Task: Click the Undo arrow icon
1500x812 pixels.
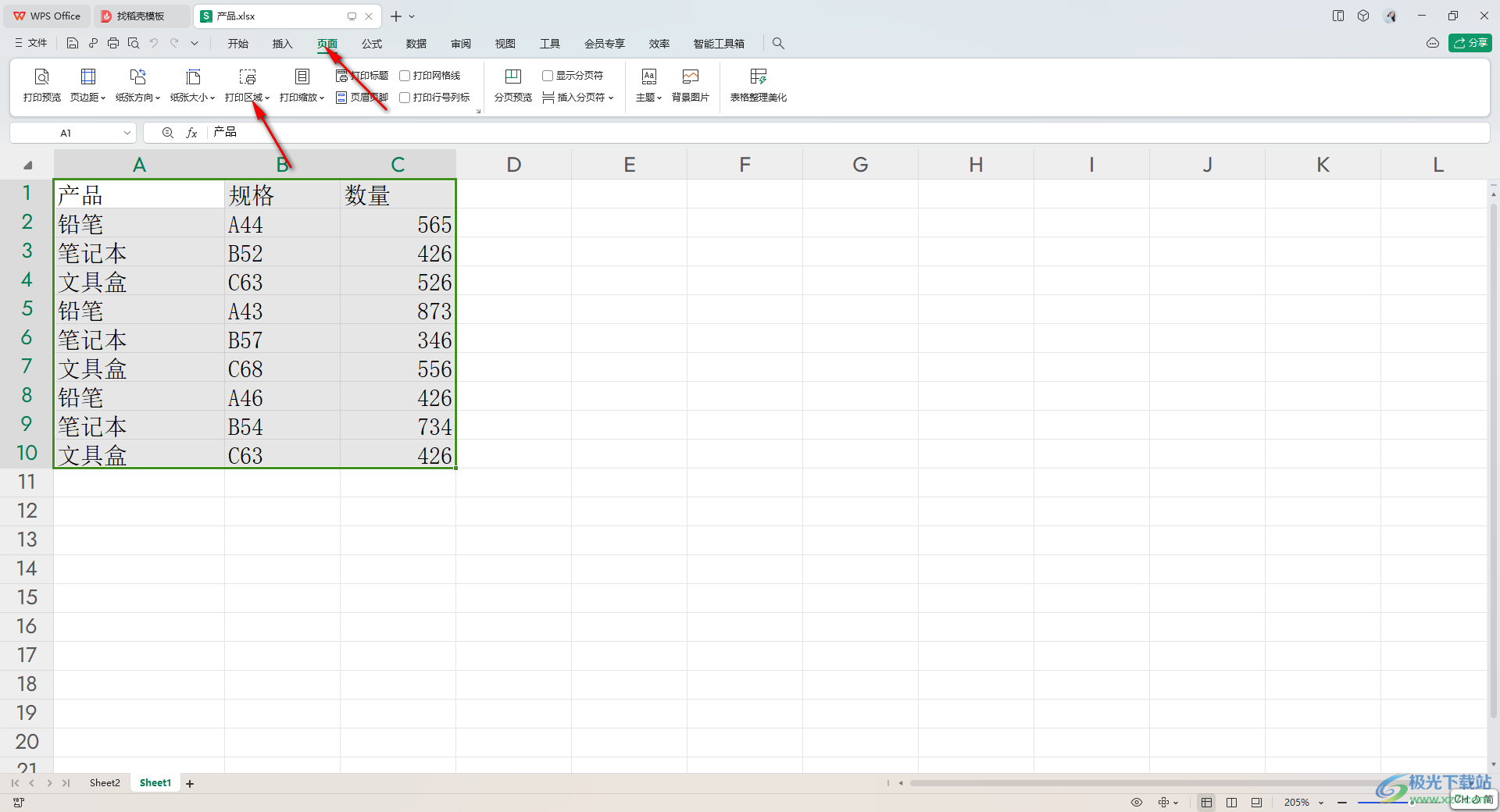Action: click(x=154, y=44)
